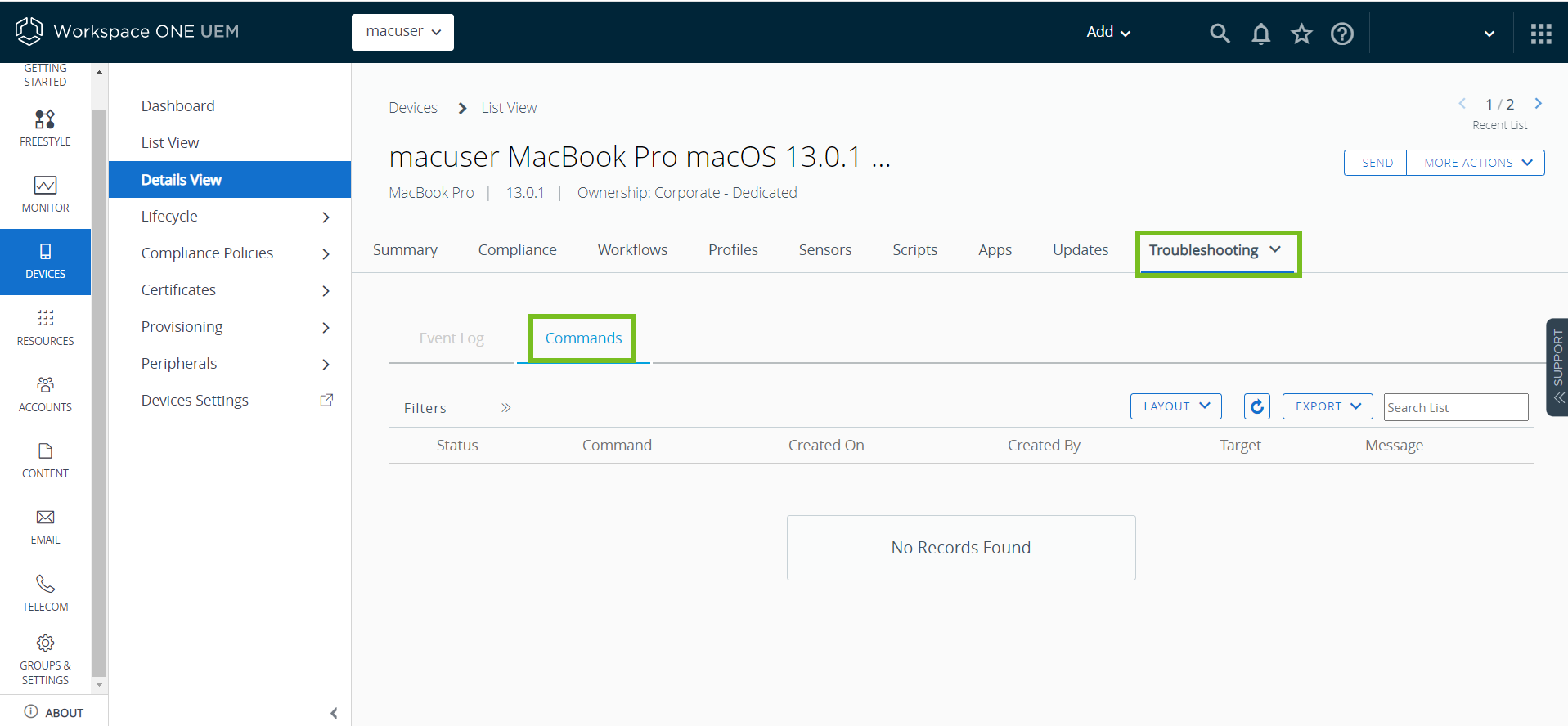Select the Devices section icon
Screen dimensions: 1568x726
[x=45, y=262]
